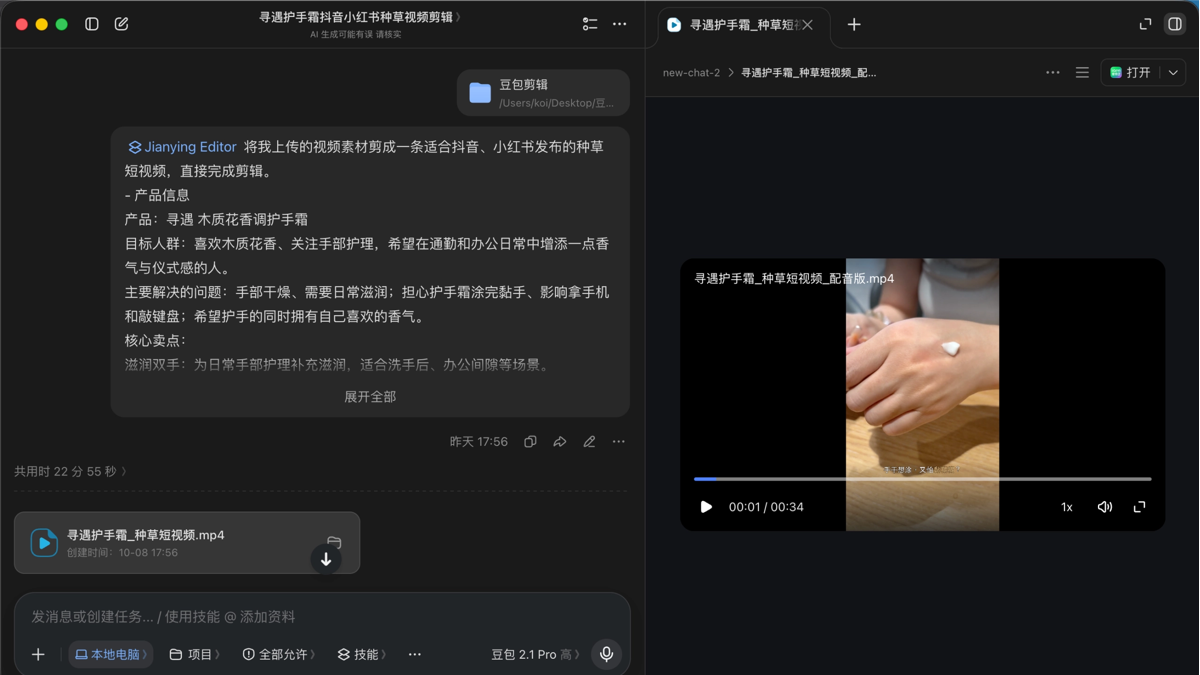Open the 豆包剪辑 folder attachment
This screenshot has height=675, width=1200.
[543, 93]
